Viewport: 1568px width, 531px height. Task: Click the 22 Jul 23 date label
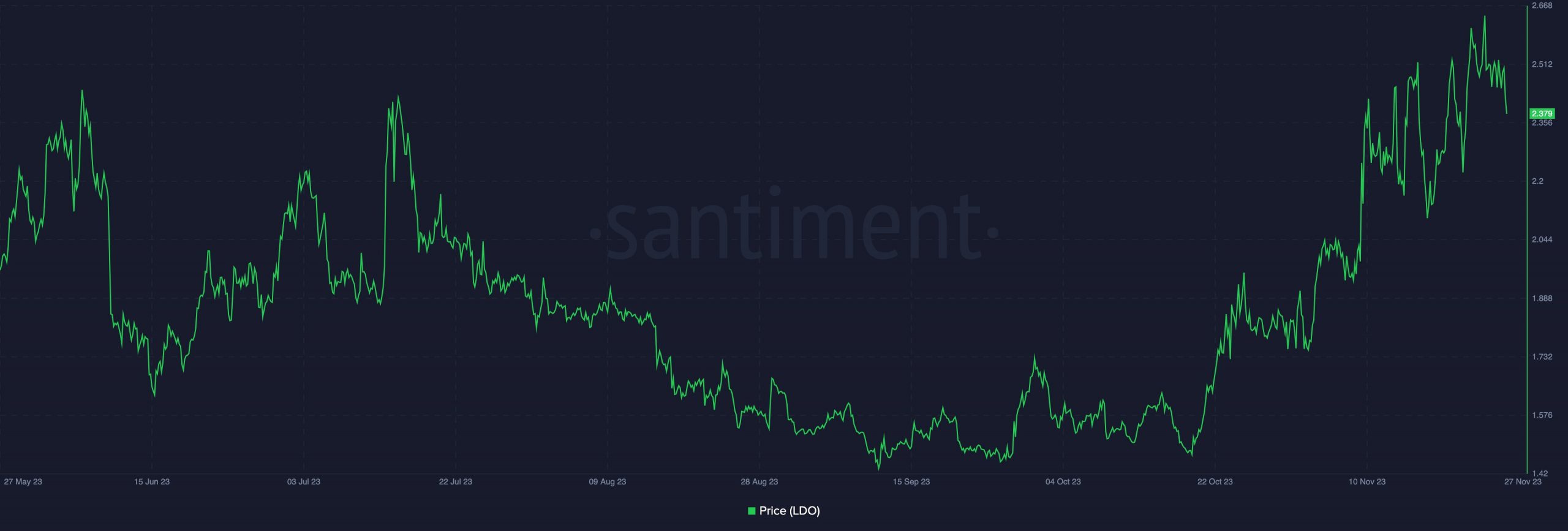[456, 481]
